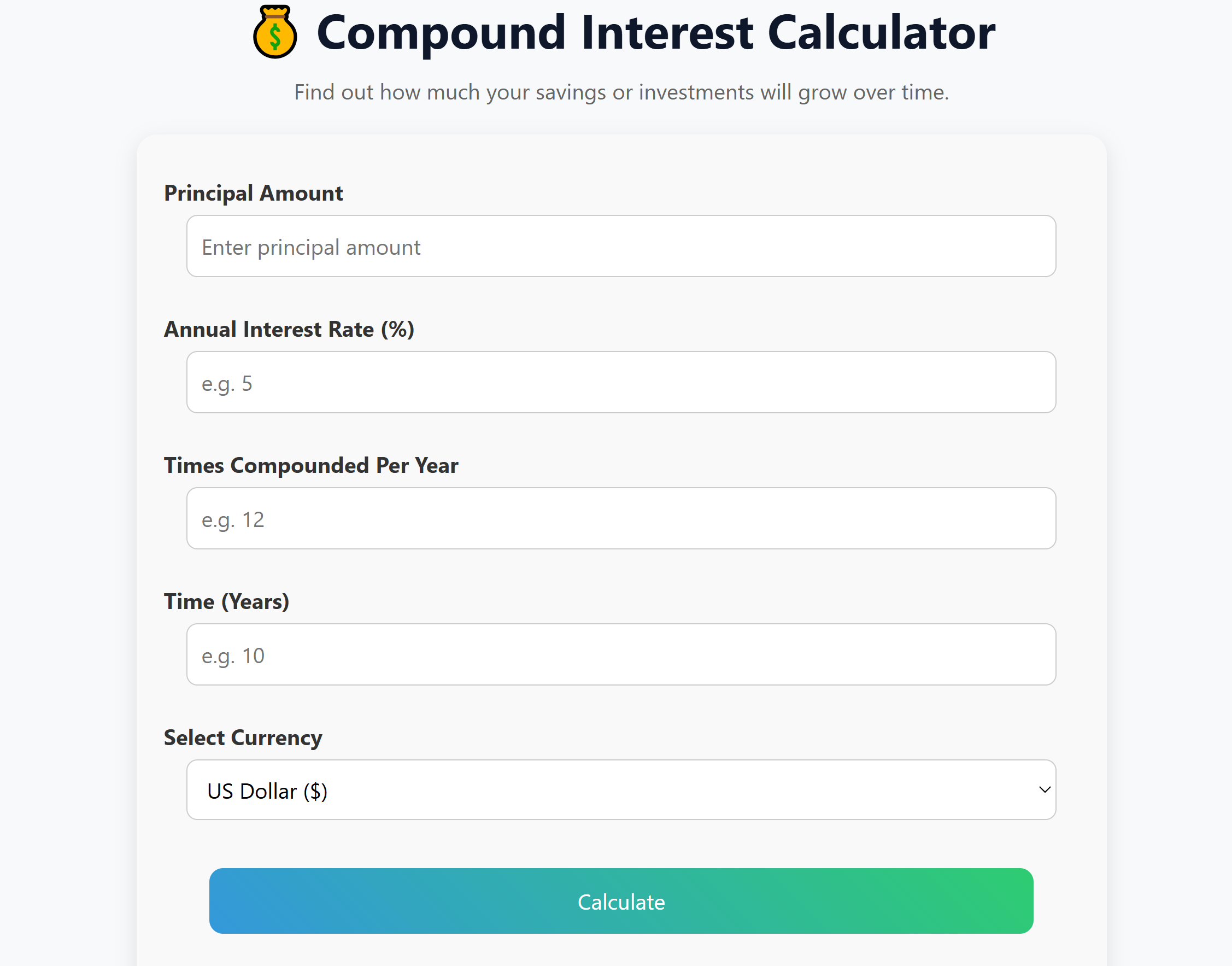Click the 'US Dollar ($)' selected value

click(267, 791)
